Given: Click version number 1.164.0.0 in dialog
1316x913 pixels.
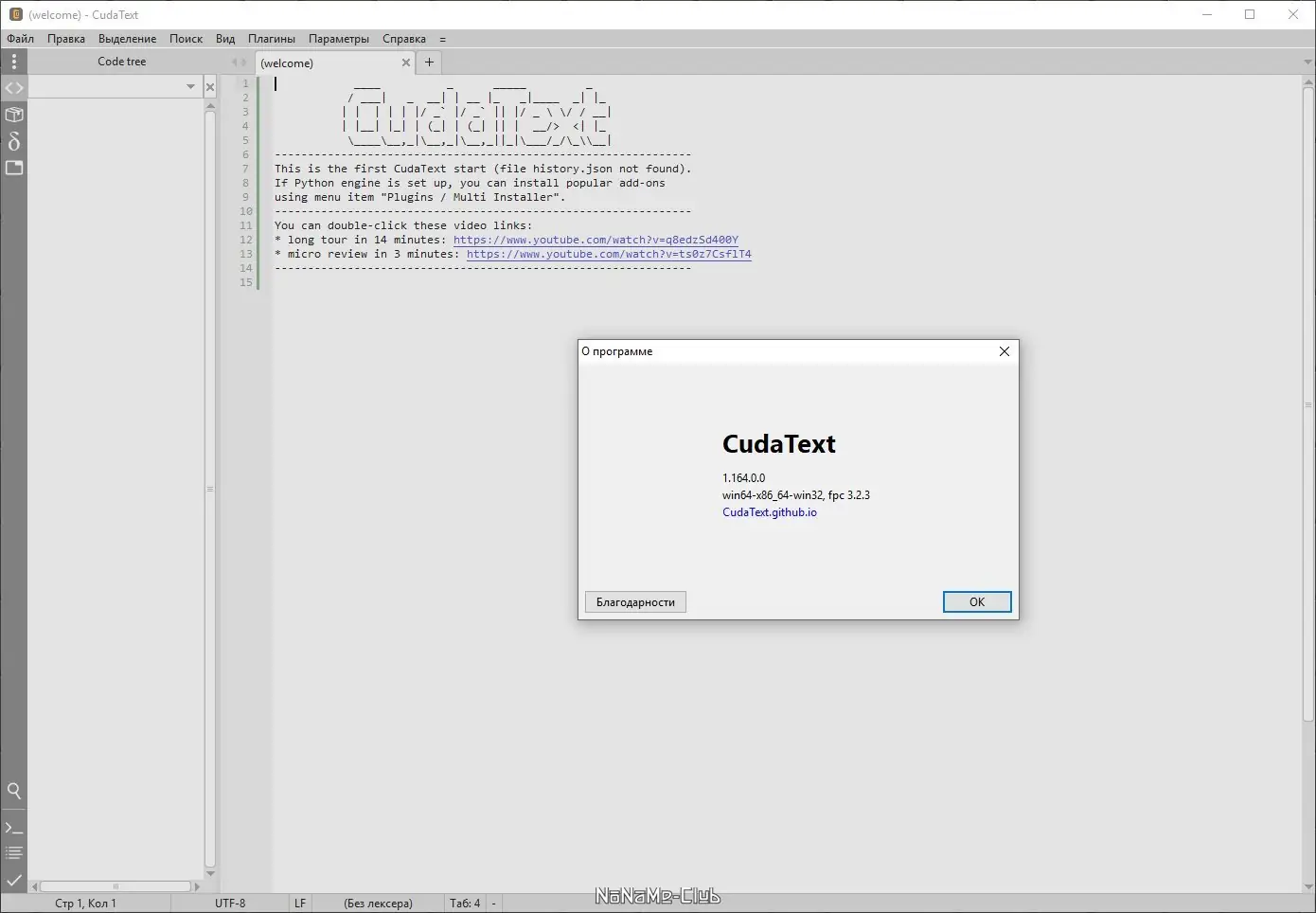Looking at the screenshot, I should click(x=744, y=478).
